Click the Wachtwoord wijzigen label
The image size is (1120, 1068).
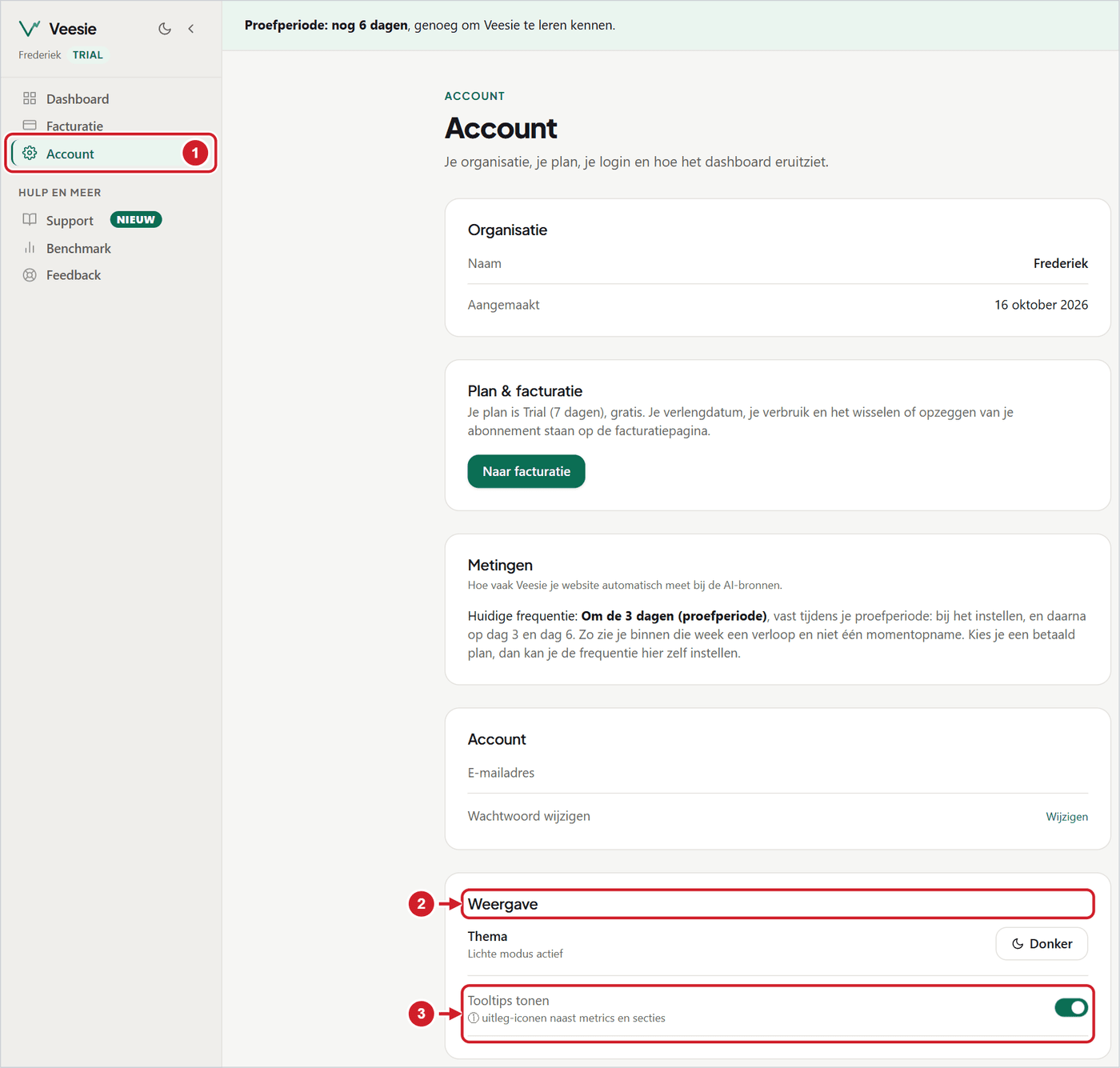[529, 816]
